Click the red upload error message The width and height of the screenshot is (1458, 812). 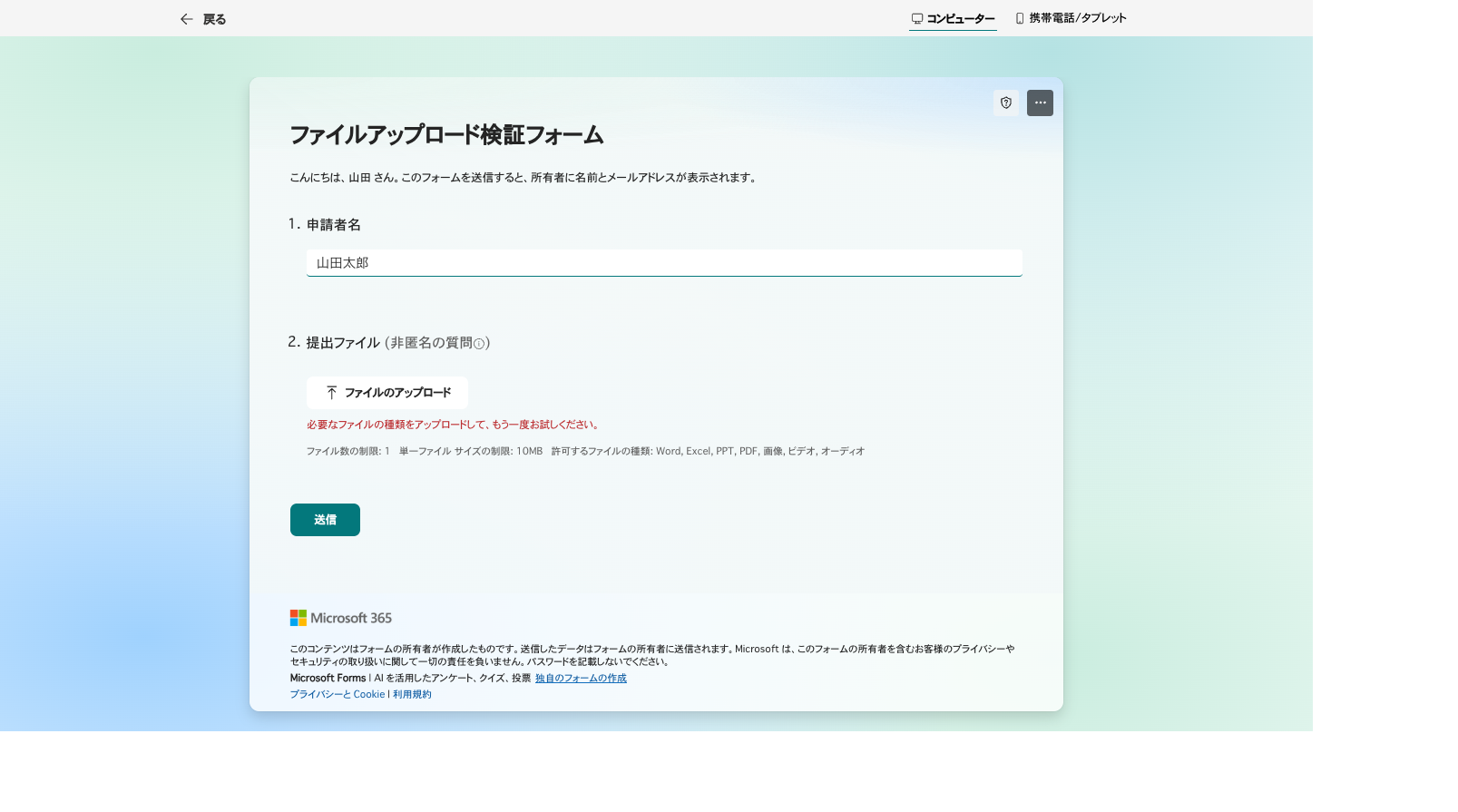tap(454, 425)
